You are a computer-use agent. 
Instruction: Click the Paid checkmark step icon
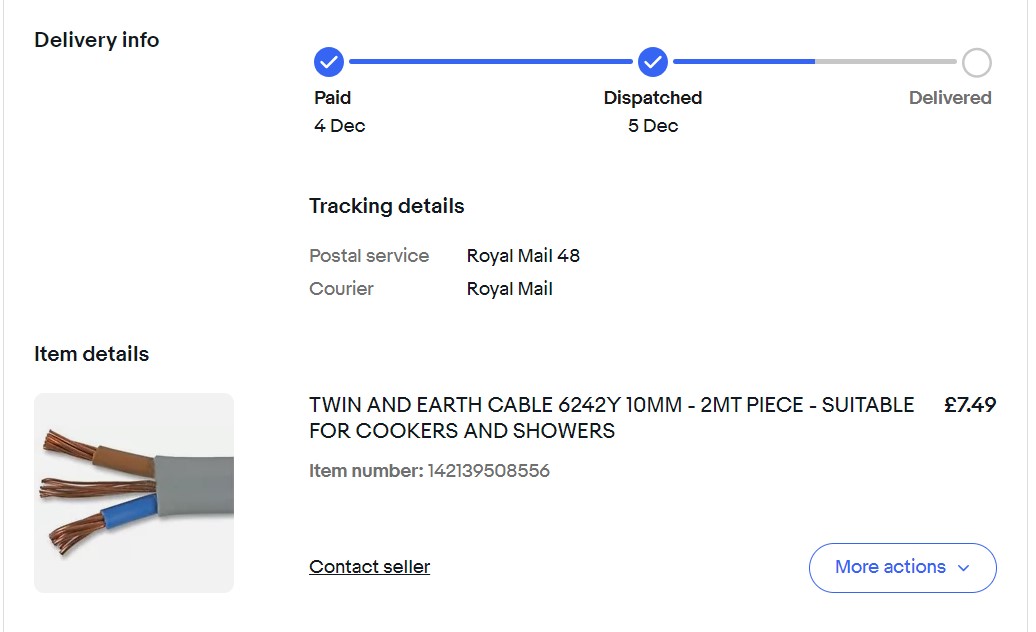[329, 62]
